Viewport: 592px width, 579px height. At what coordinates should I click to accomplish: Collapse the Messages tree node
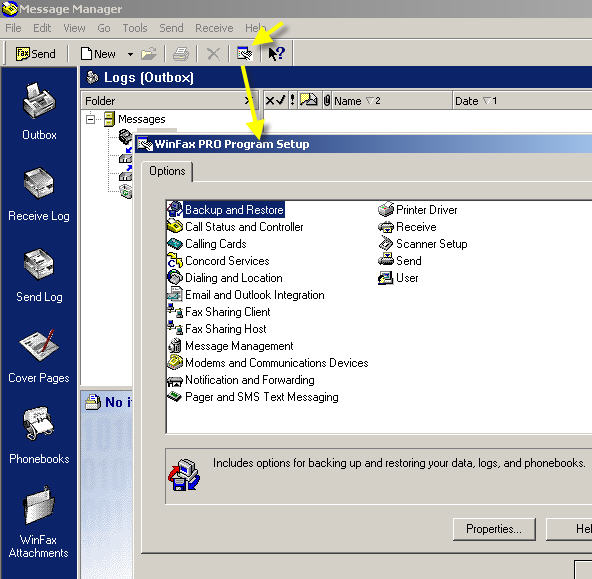point(90,119)
